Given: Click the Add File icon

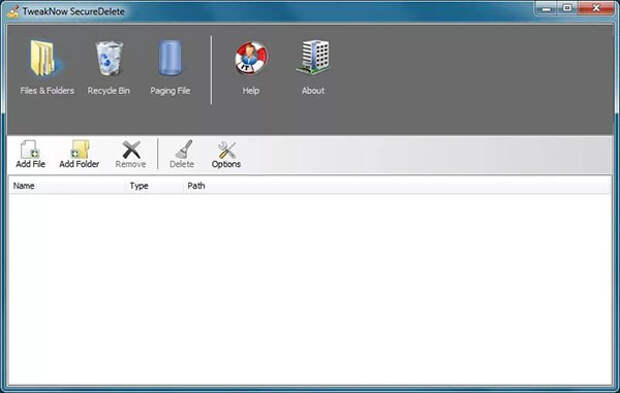Looking at the screenshot, I should coord(30,149).
